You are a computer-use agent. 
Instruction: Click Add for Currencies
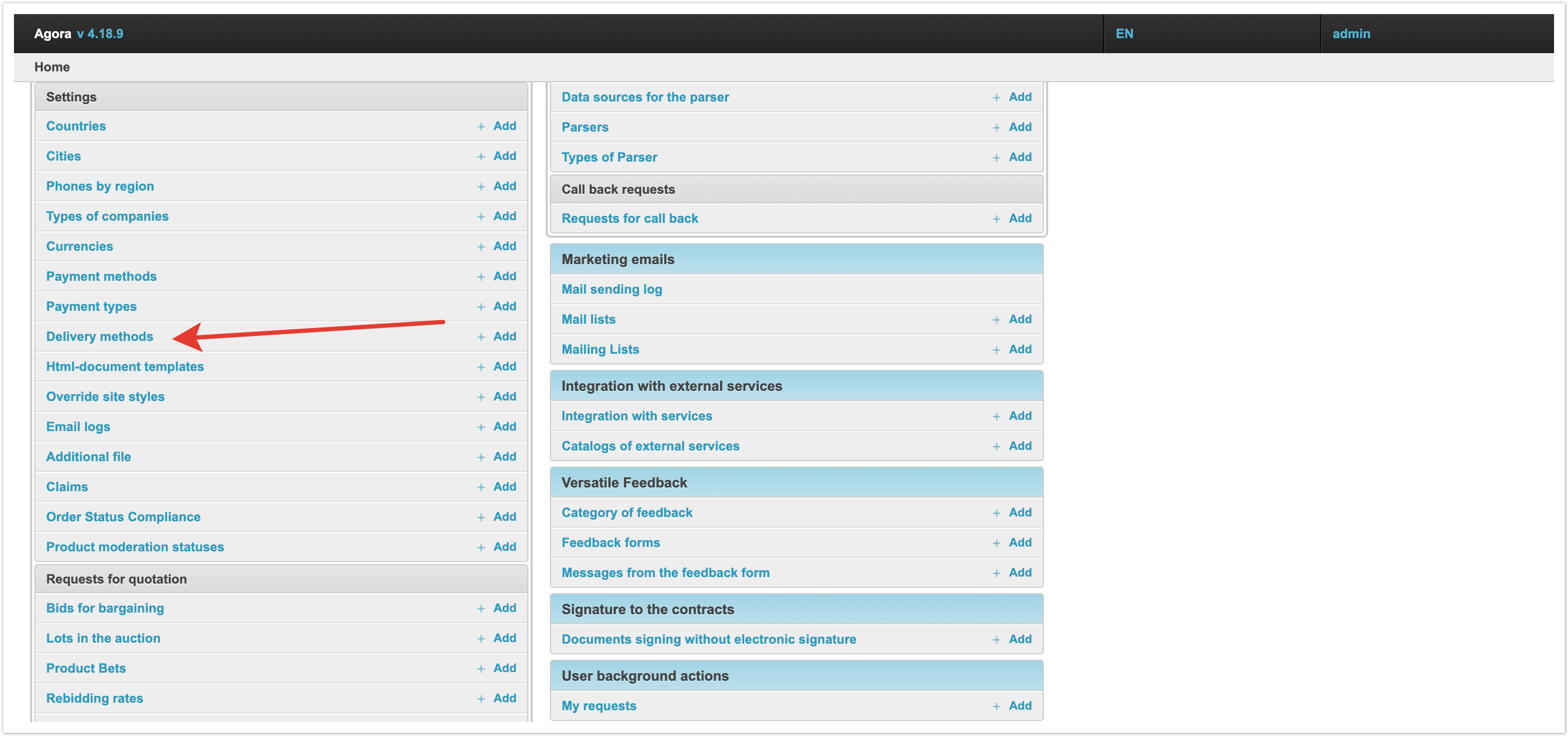click(x=505, y=246)
